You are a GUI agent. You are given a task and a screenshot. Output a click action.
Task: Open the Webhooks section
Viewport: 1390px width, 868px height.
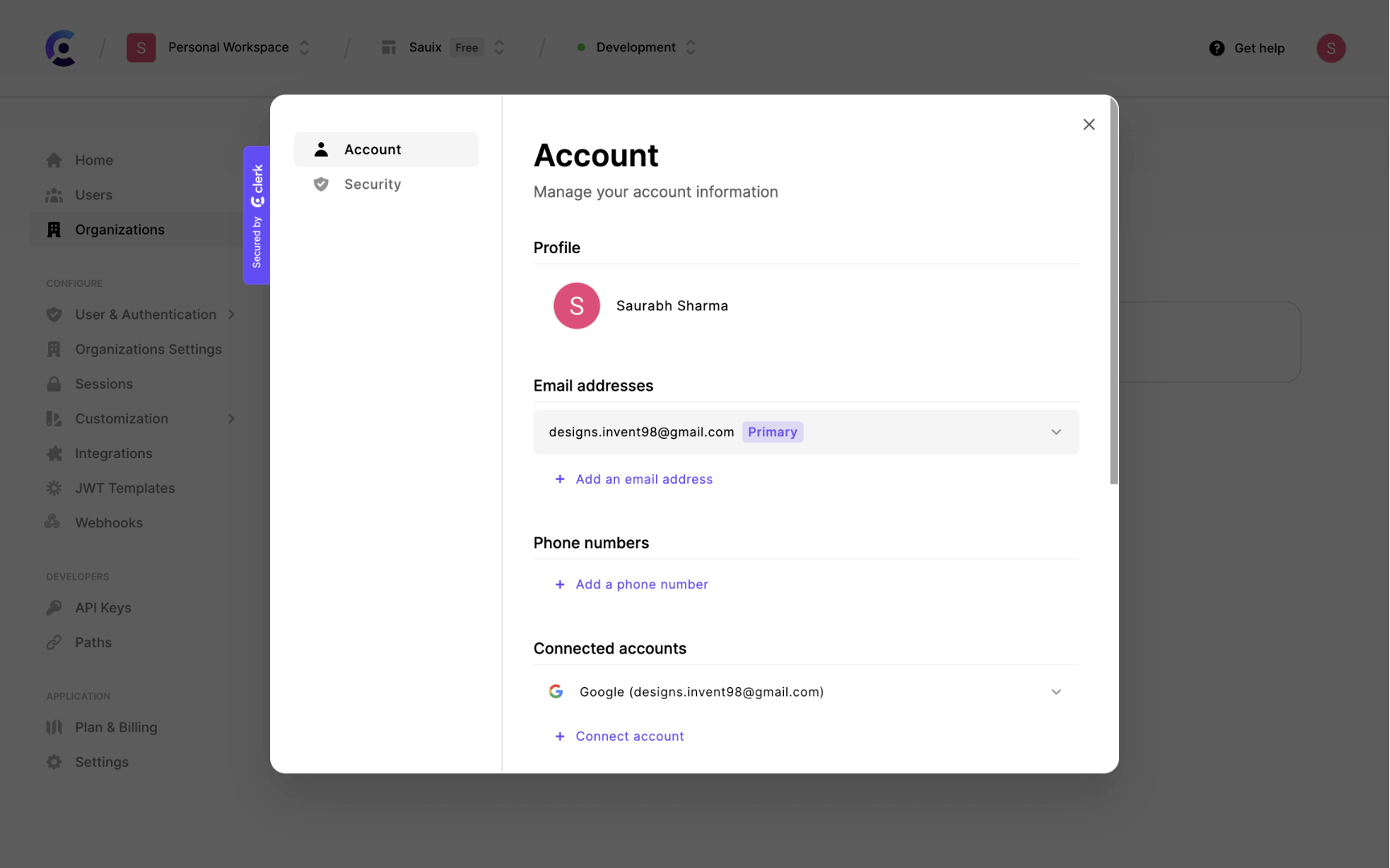(109, 522)
